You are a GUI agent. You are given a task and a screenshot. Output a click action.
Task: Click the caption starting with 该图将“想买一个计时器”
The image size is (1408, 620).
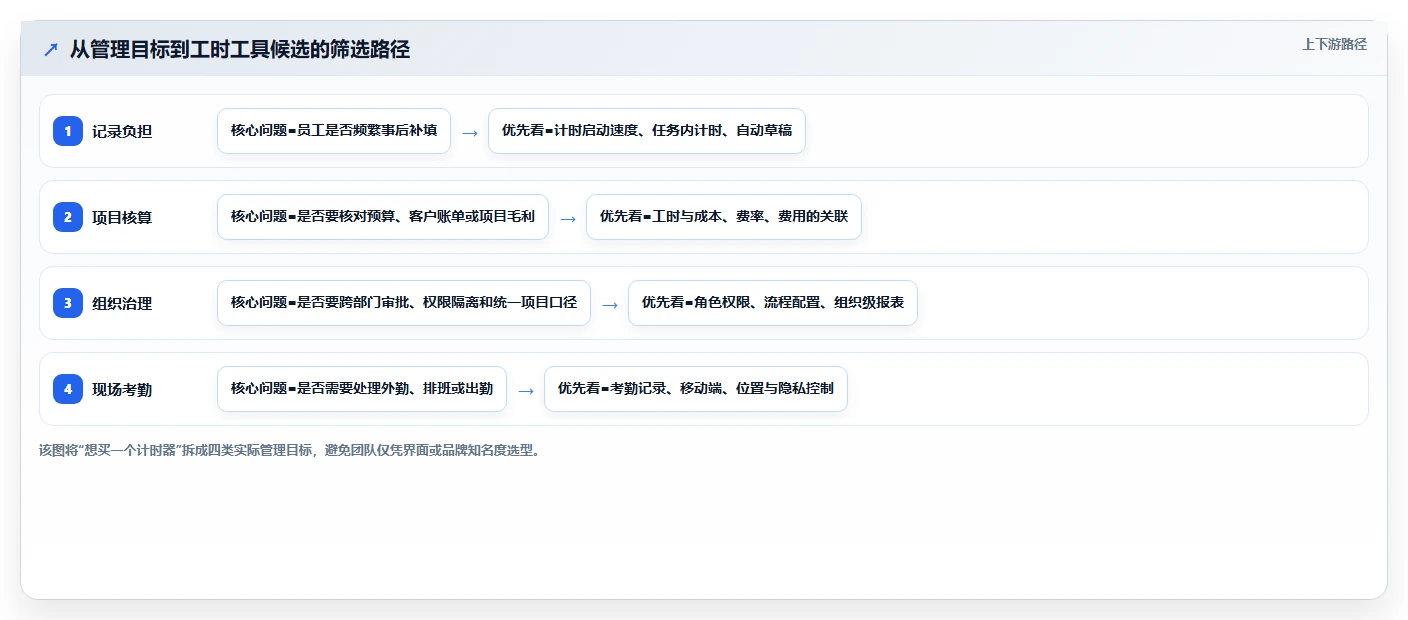point(292,450)
